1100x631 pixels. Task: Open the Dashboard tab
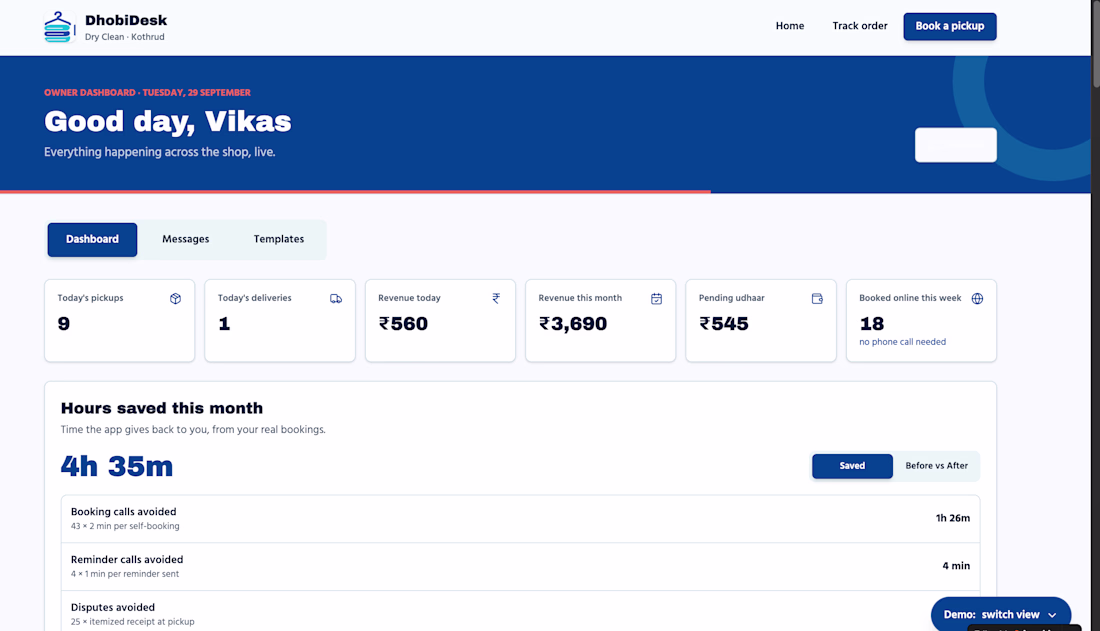(x=93, y=239)
